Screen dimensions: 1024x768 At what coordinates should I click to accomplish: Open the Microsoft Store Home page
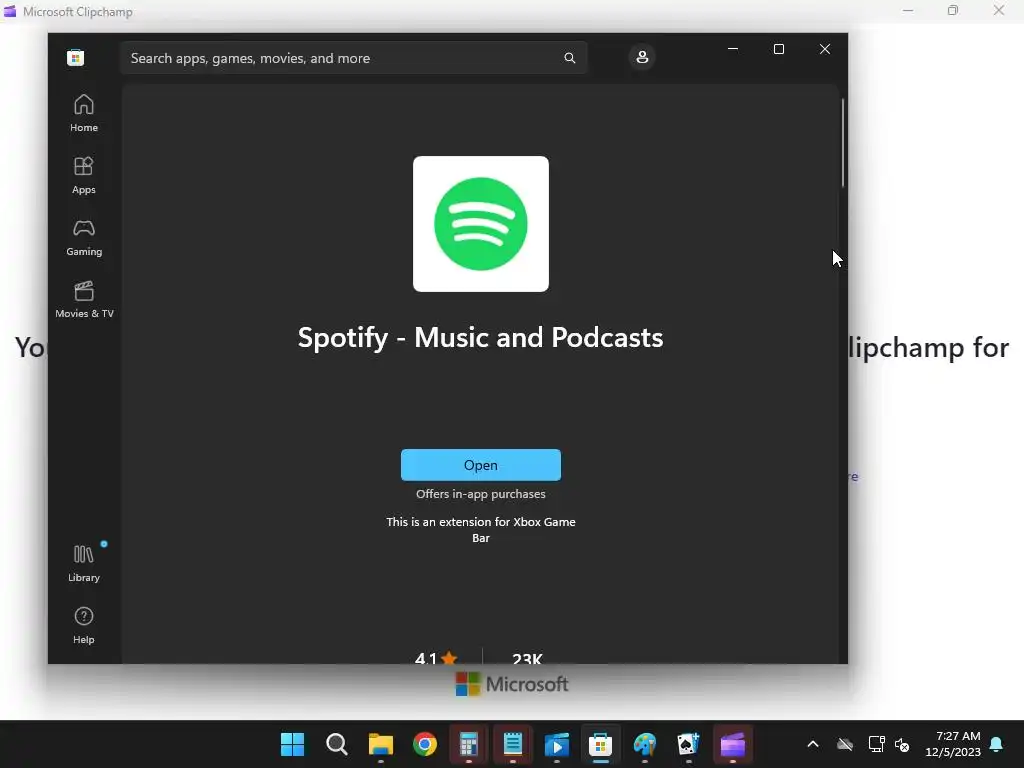[84, 113]
